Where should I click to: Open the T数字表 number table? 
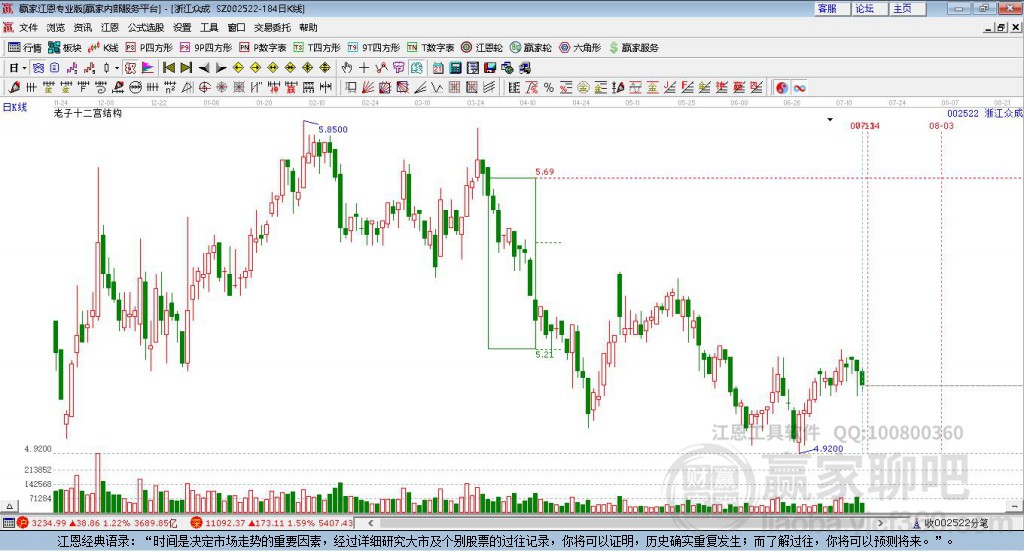coord(430,48)
